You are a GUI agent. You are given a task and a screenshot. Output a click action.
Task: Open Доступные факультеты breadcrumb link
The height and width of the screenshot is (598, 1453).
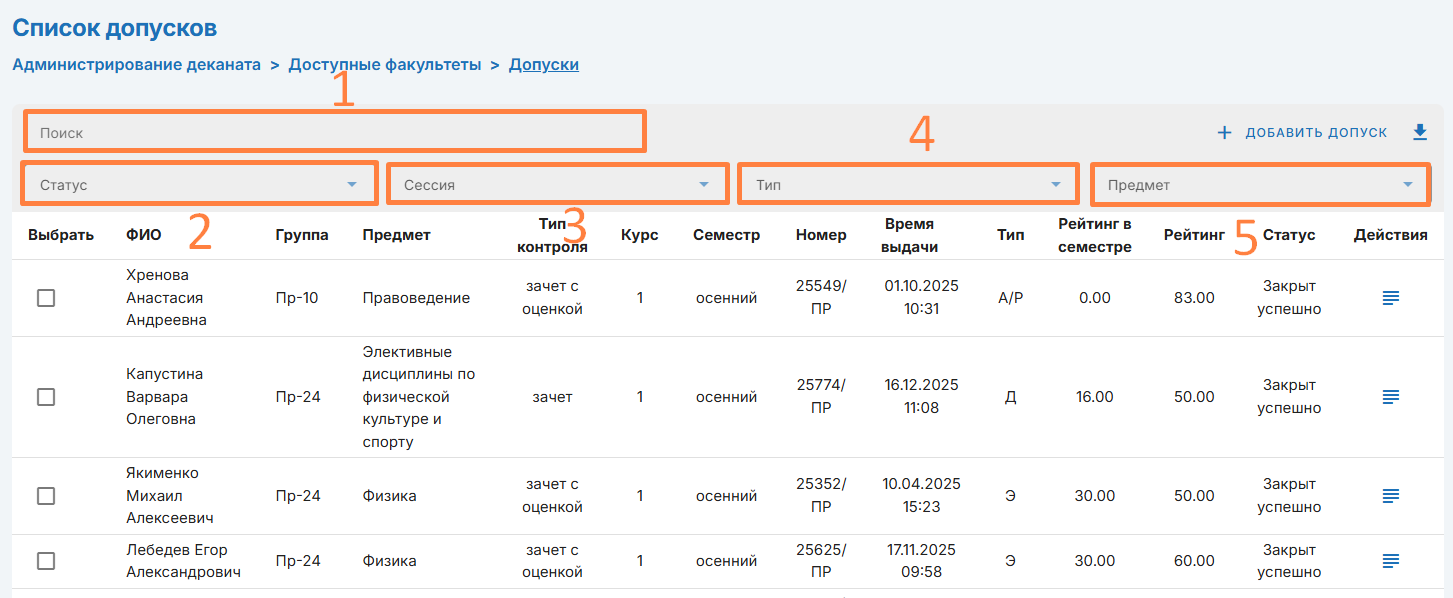385,65
